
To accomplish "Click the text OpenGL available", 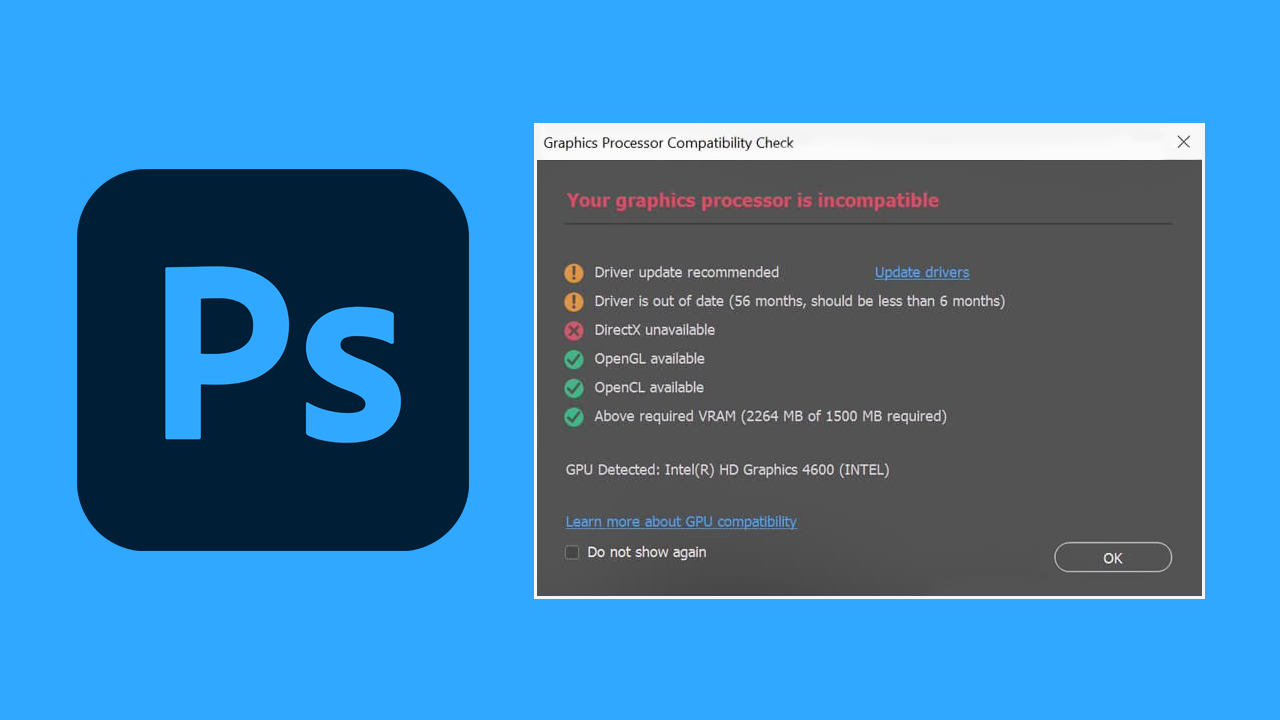I will coord(650,359).
